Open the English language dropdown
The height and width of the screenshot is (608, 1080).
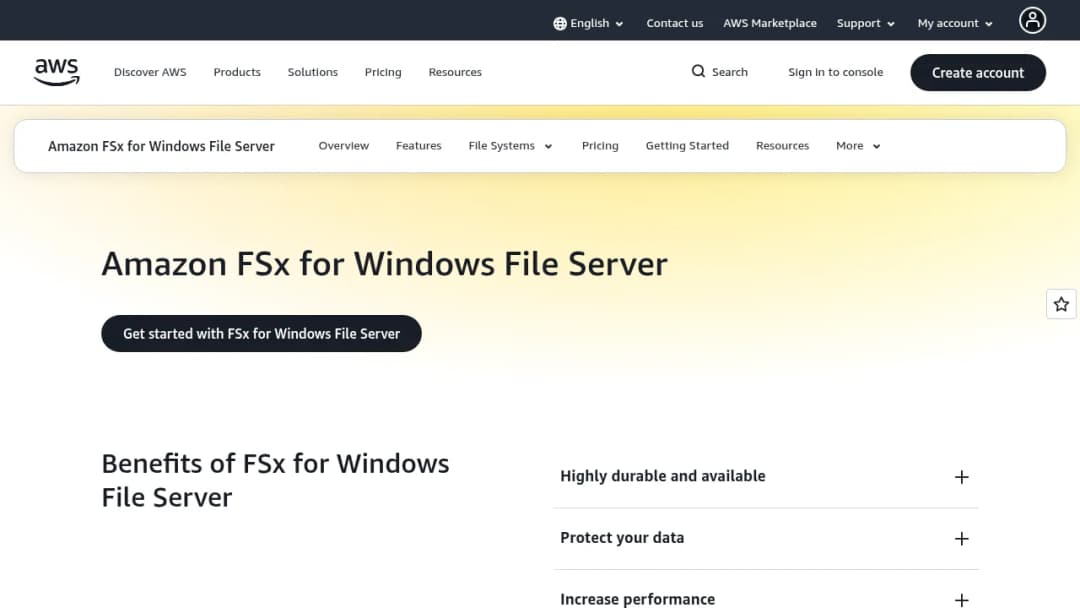589,23
